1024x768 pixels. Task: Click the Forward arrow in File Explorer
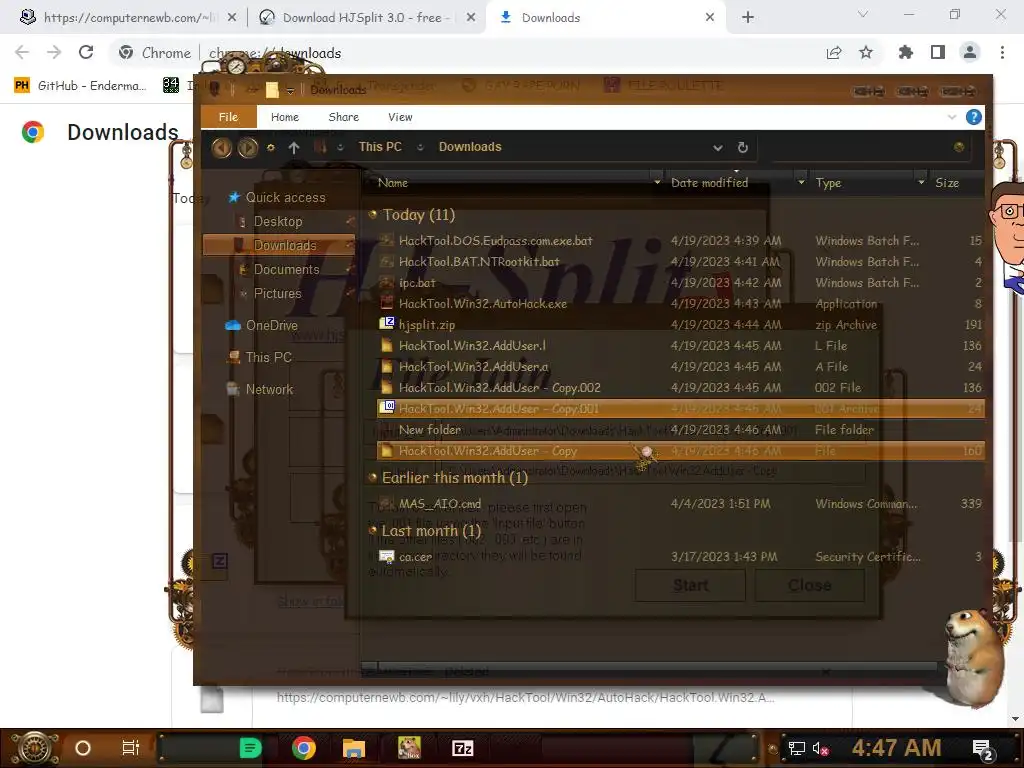coord(248,148)
